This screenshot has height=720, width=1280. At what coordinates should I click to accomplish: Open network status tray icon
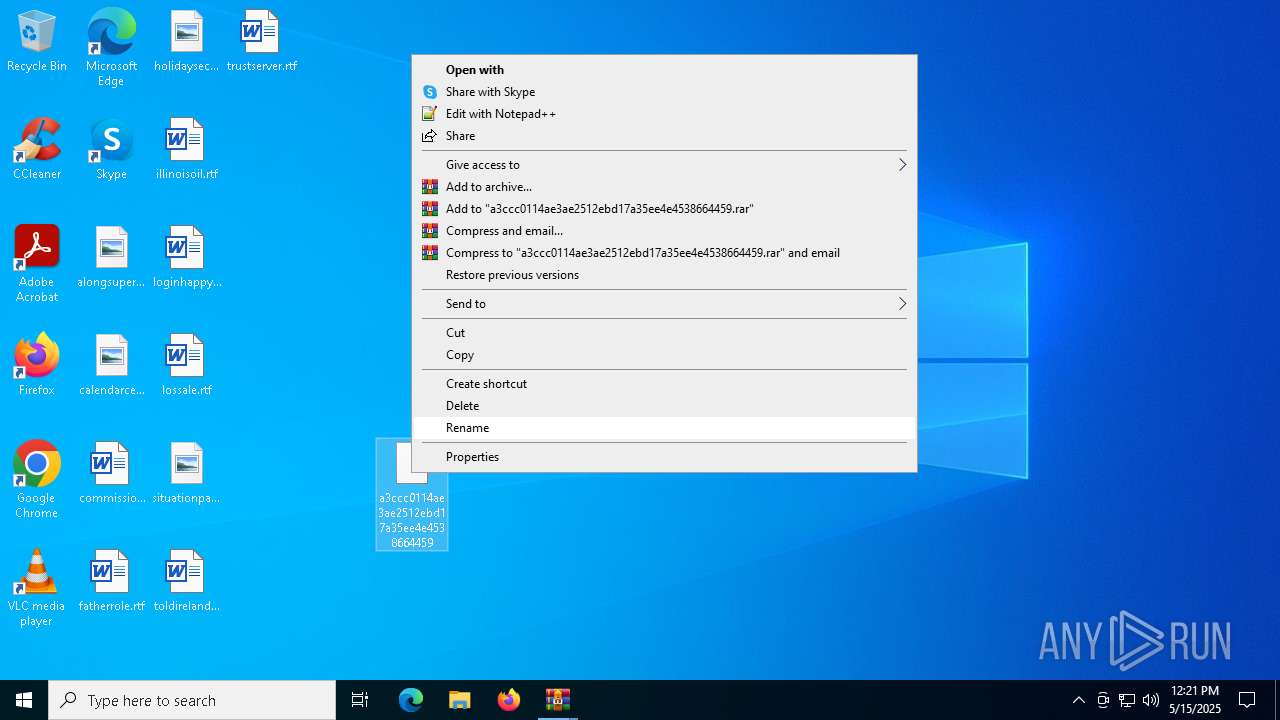tap(1127, 700)
